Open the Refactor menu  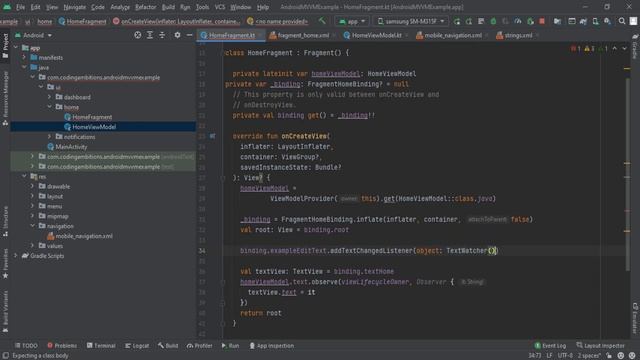pyautogui.click(x=146, y=7)
